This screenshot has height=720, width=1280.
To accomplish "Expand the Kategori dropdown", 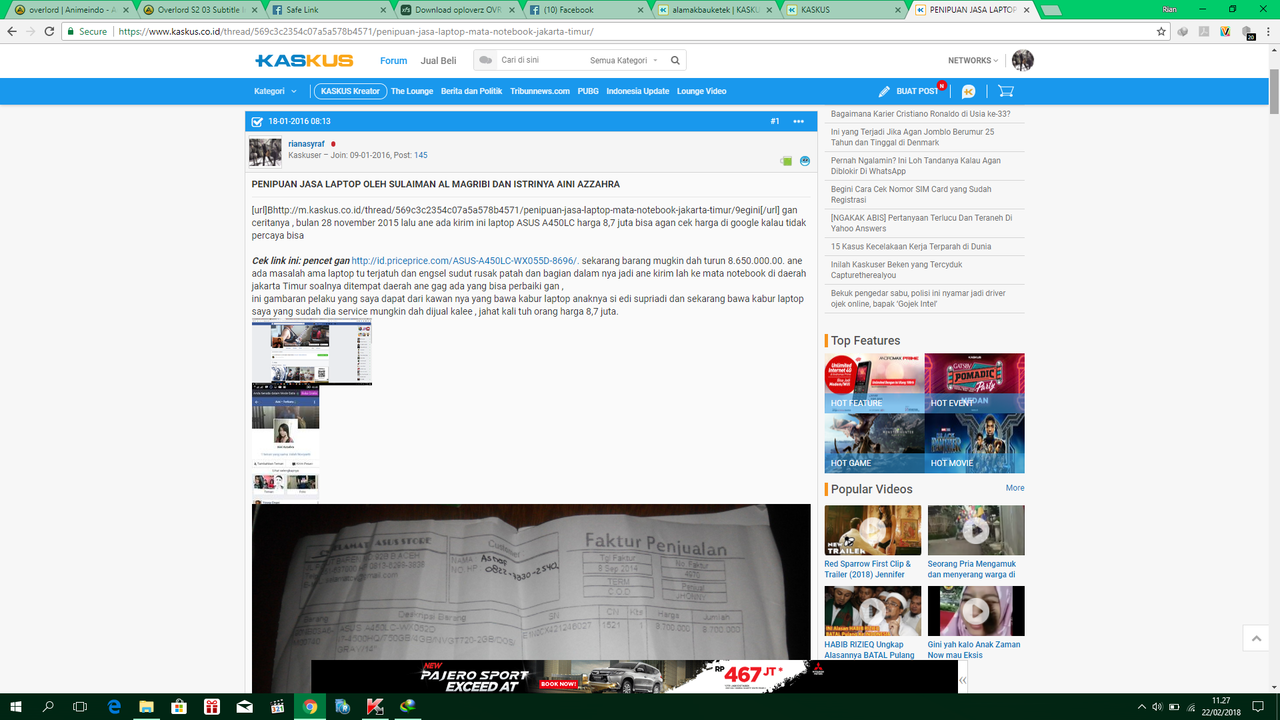I will 275,91.
